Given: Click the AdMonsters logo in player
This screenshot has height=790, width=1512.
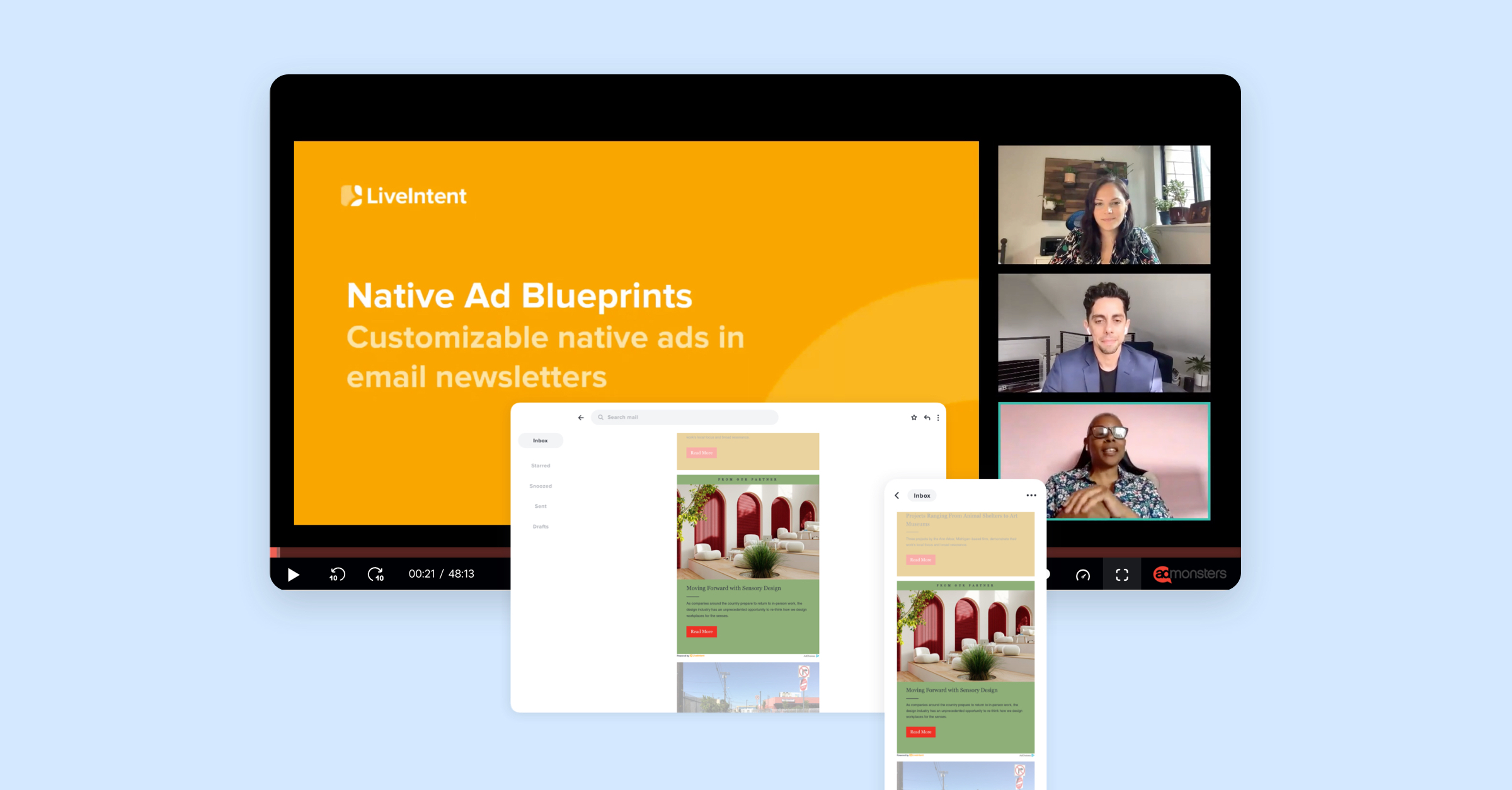Looking at the screenshot, I should pyautogui.click(x=1189, y=574).
